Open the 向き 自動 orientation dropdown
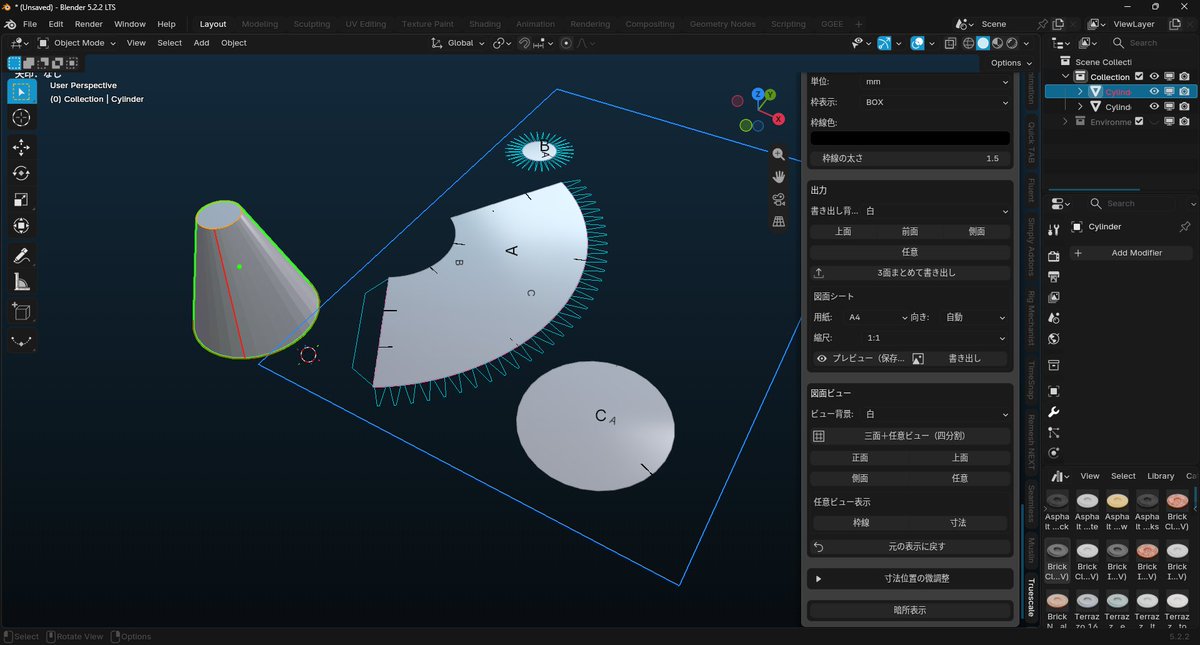The width and height of the screenshot is (1200, 645). (975, 317)
